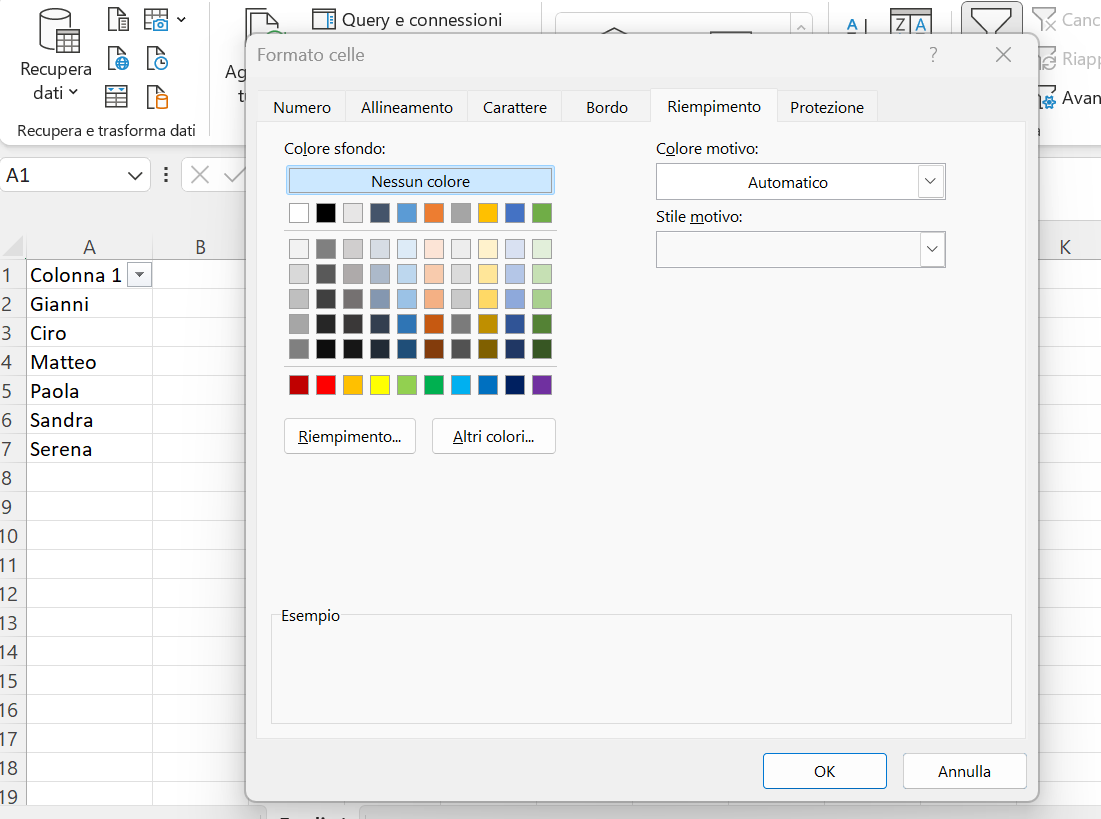The image size is (1101, 819).
Task: Pick the orange swatch in top theme row
Action: 434,213
